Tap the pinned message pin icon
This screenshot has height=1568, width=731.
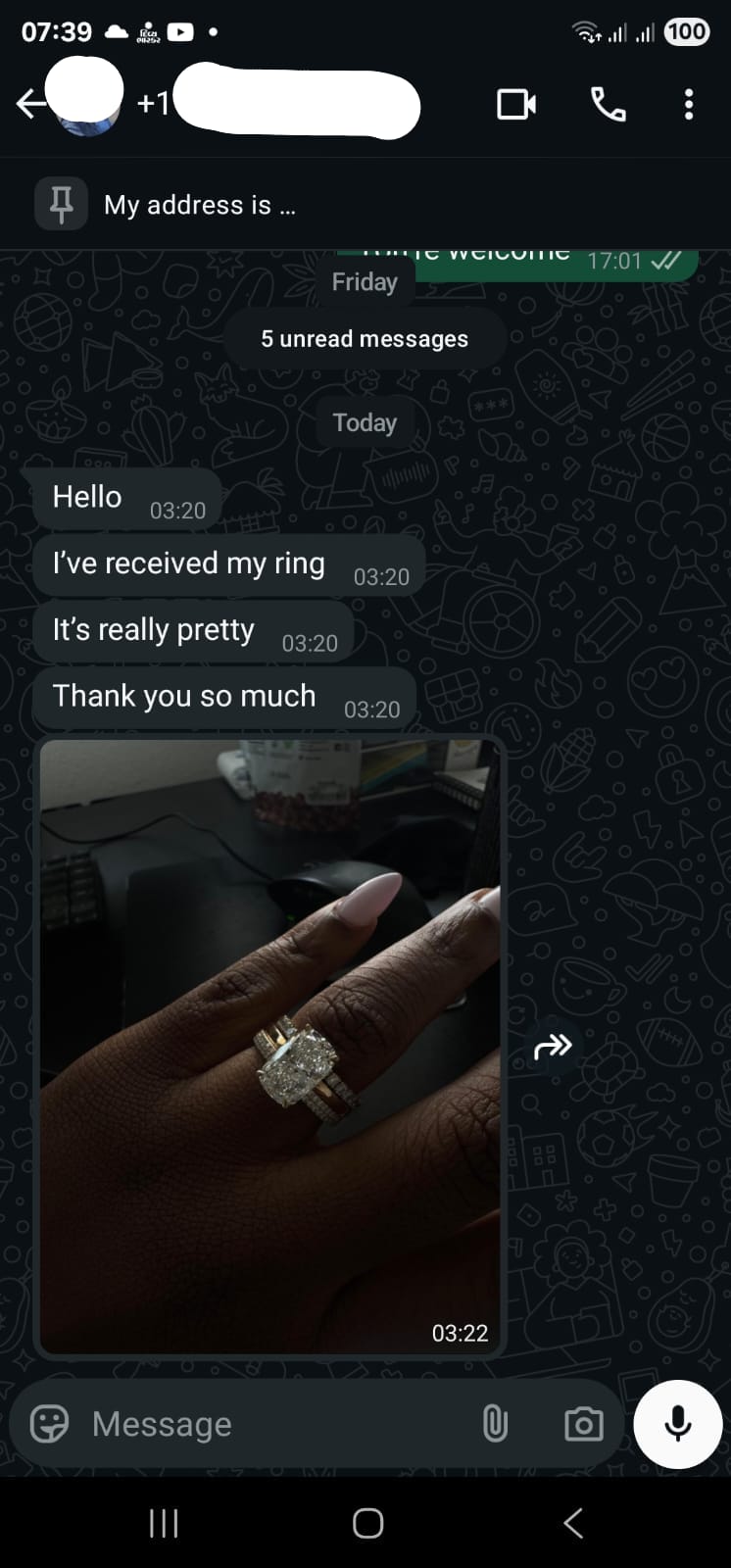(x=61, y=204)
